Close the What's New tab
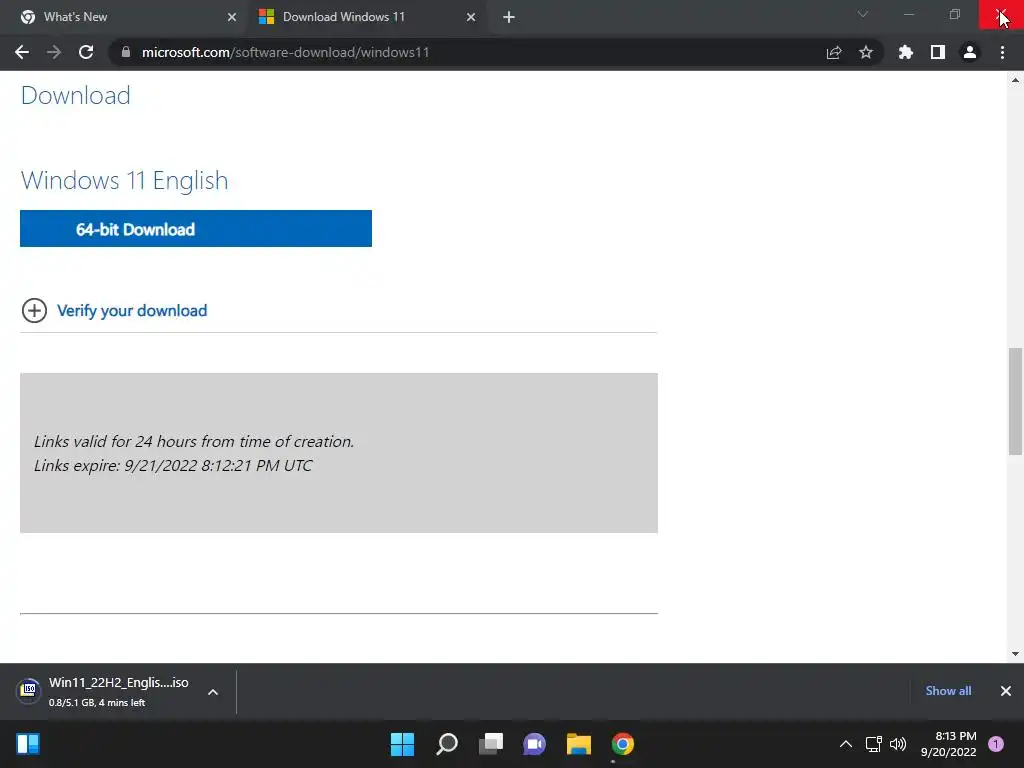The width and height of the screenshot is (1024, 768). [232, 18]
